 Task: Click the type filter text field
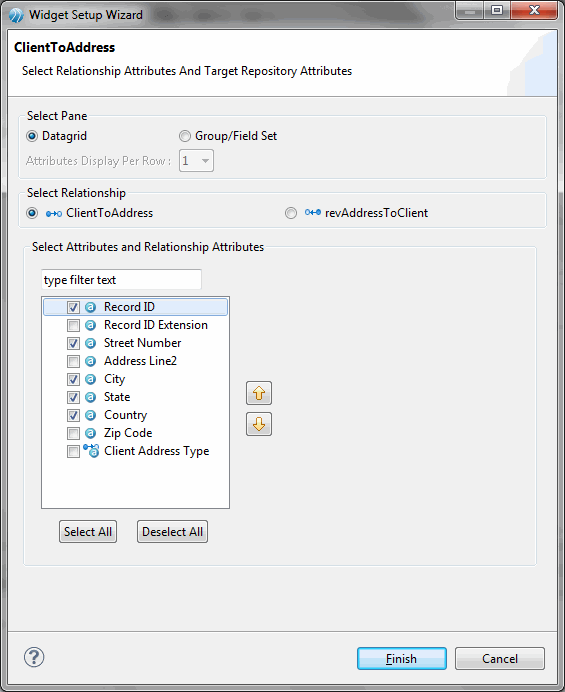(x=121, y=280)
